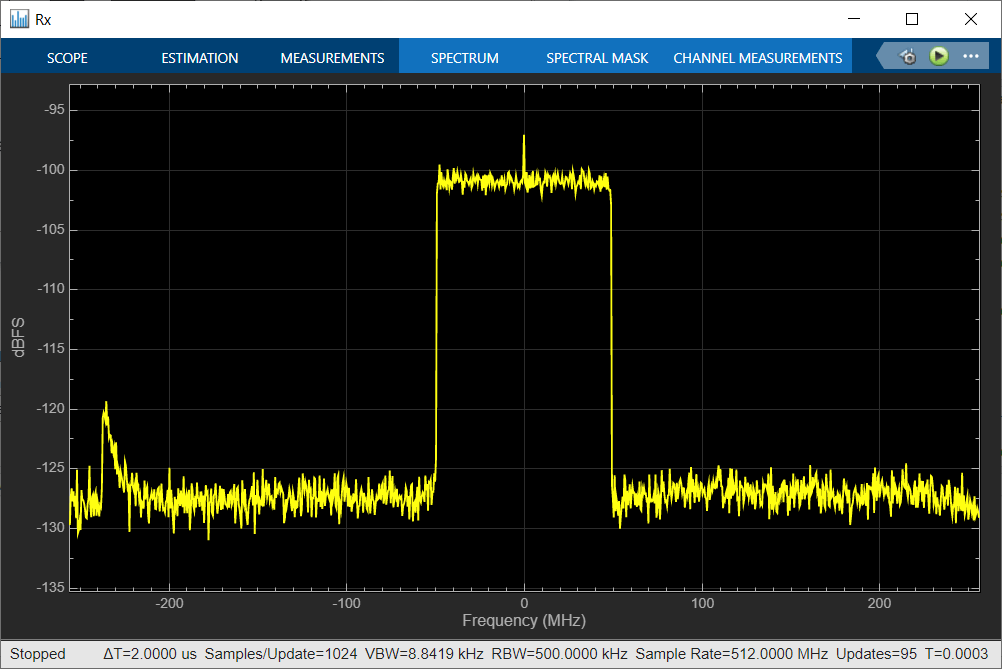Image resolution: width=1002 pixels, height=669 pixels.
Task: Click the RBW=500.0000 kHz status readout
Action: pos(560,654)
